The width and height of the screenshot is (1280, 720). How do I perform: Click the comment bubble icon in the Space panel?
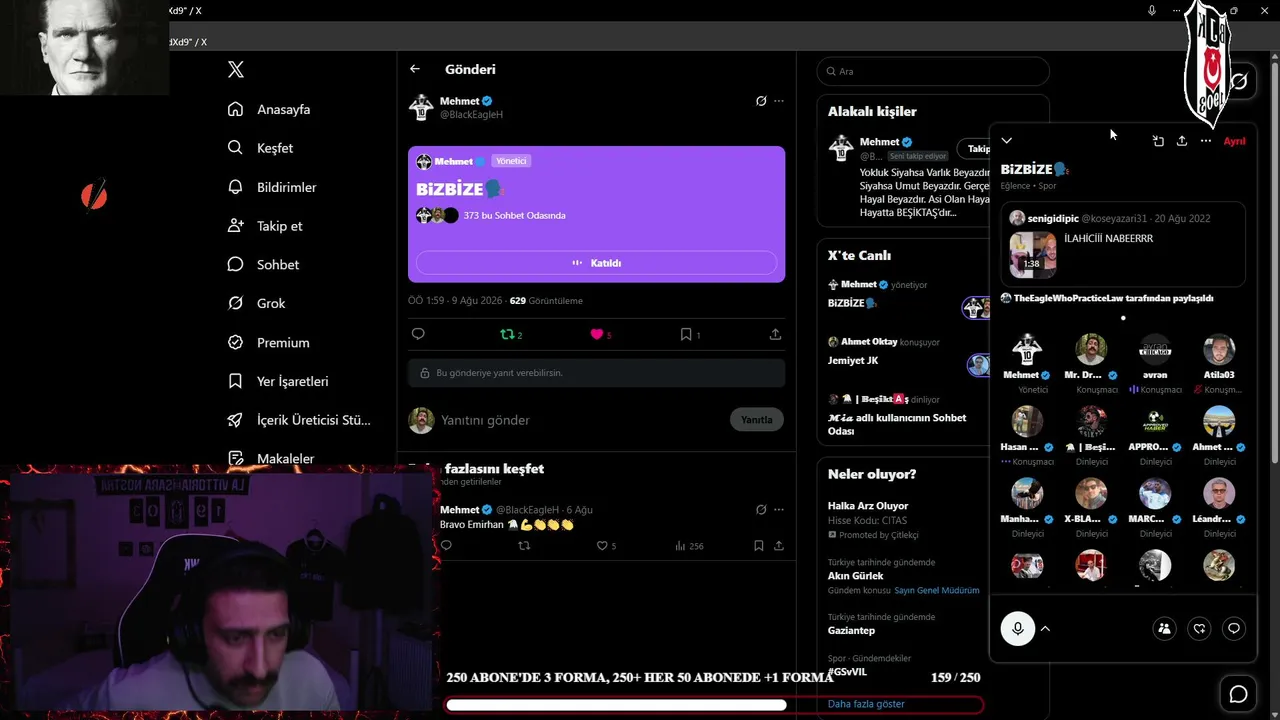point(1234,628)
